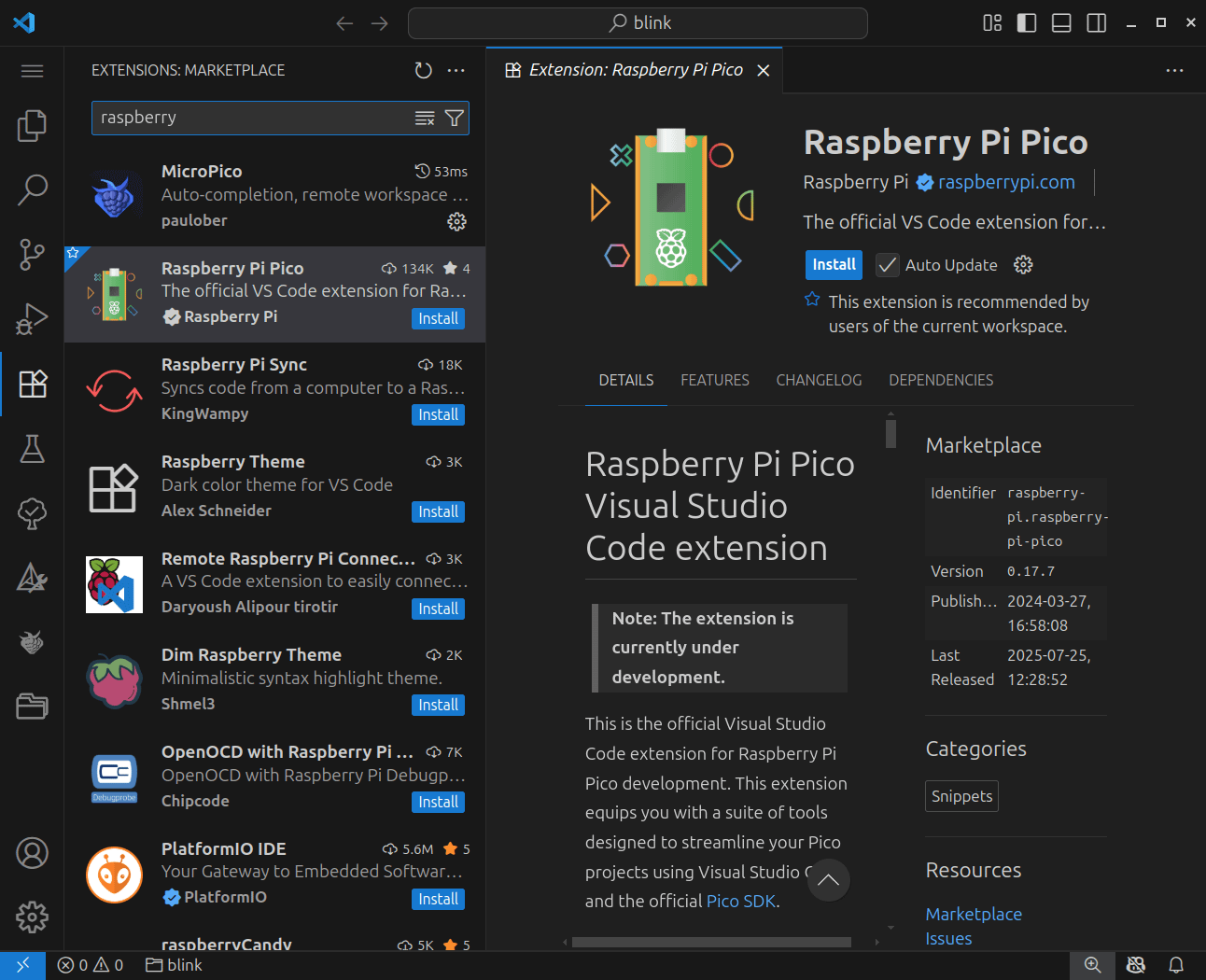Image resolution: width=1206 pixels, height=980 pixels.
Task: Toggle the Auto Update checkbox
Action: [x=887, y=265]
